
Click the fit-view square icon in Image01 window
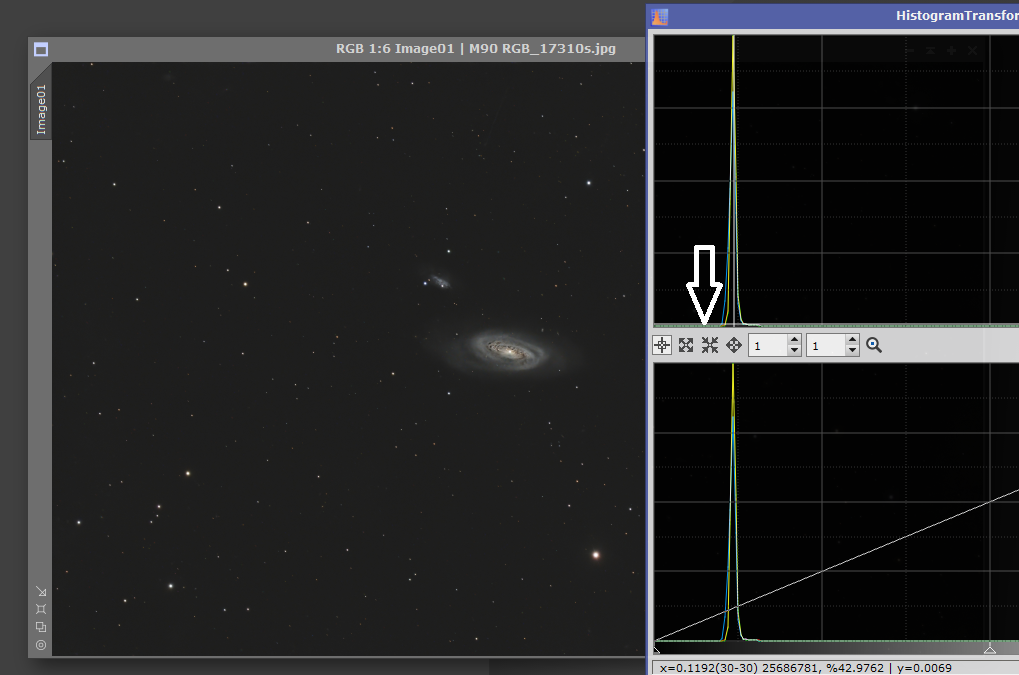(41, 609)
